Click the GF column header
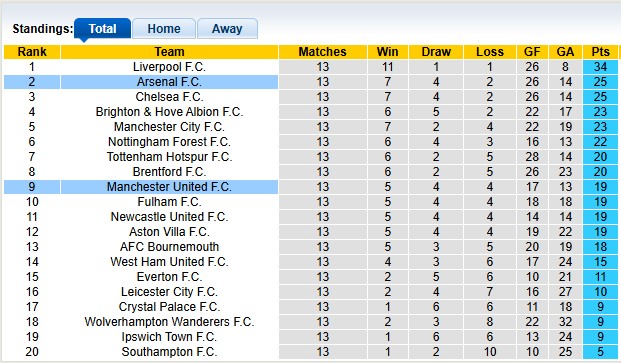The image size is (621, 363). (x=532, y=52)
